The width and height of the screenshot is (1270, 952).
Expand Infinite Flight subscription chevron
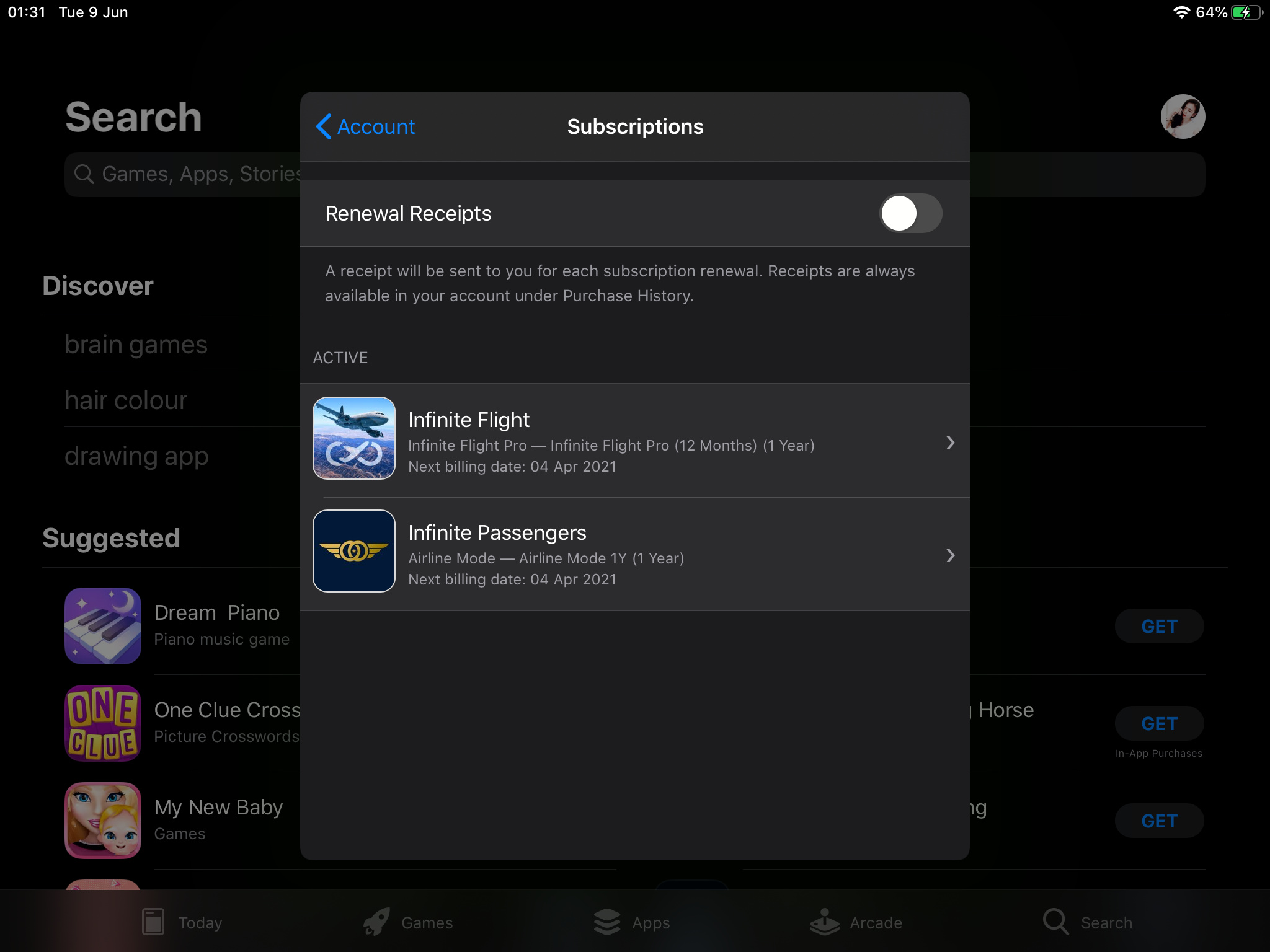(950, 443)
